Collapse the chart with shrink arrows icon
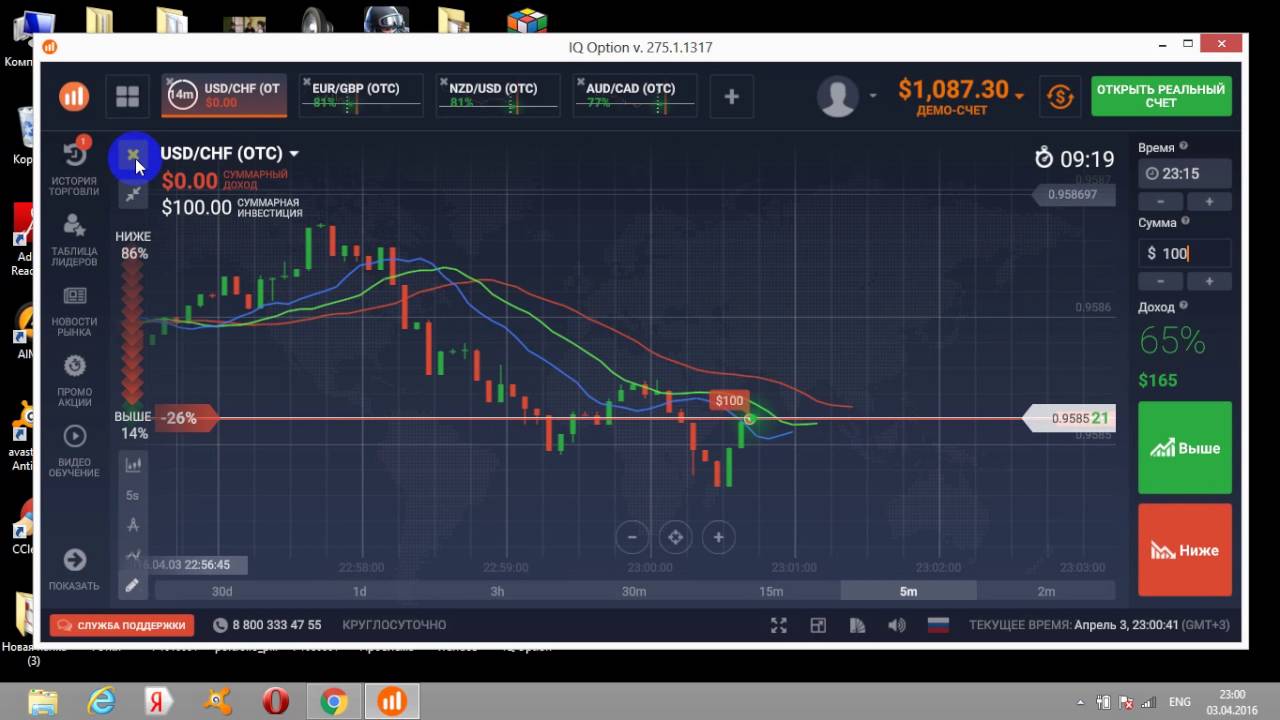Image resolution: width=1280 pixels, height=720 pixels. [x=133, y=194]
